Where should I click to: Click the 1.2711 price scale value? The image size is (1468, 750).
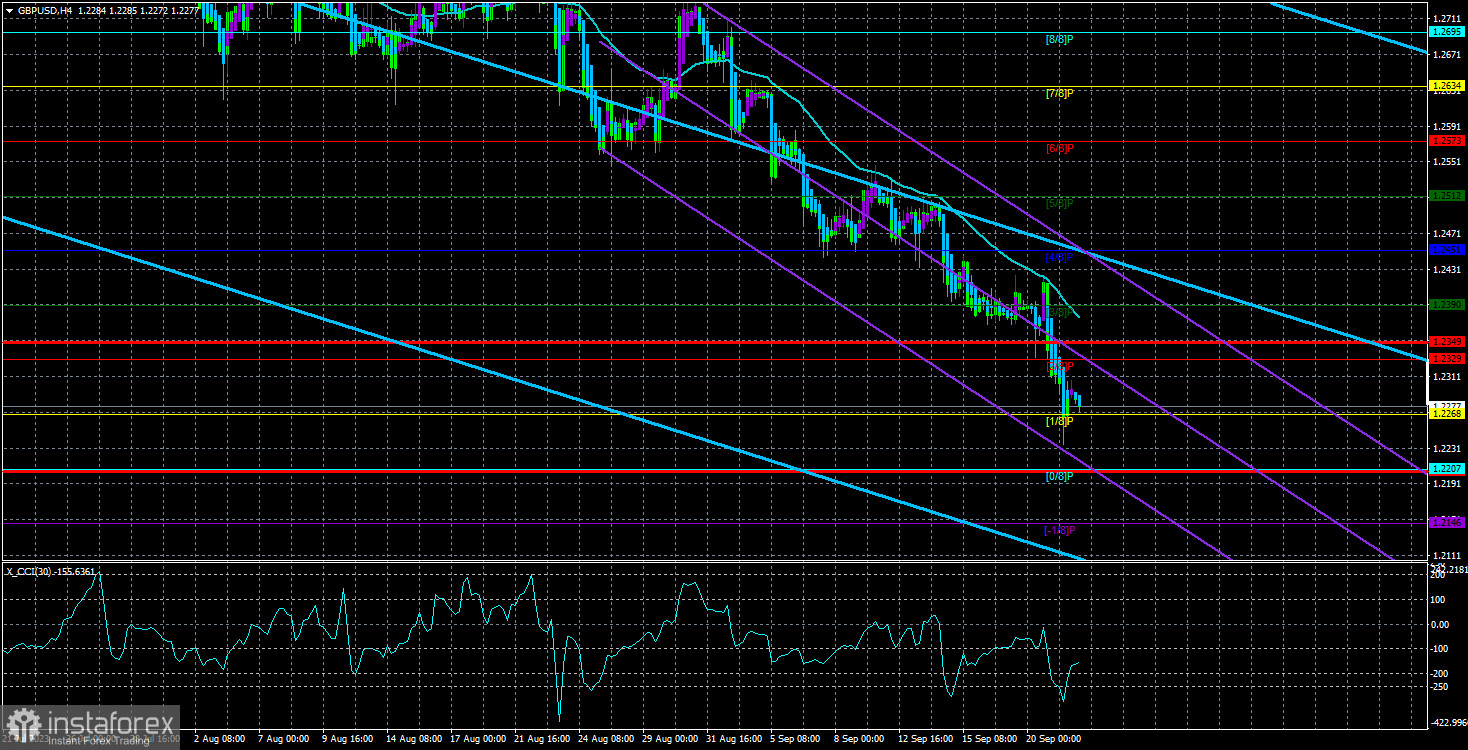coord(1447,19)
